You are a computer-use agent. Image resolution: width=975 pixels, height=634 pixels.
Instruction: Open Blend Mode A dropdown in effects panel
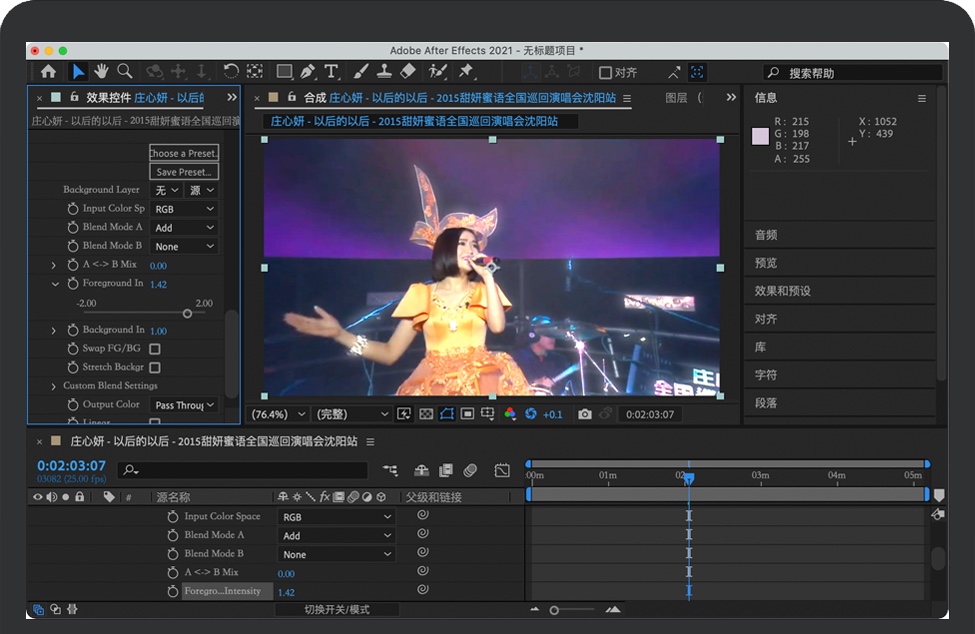[x=184, y=228]
